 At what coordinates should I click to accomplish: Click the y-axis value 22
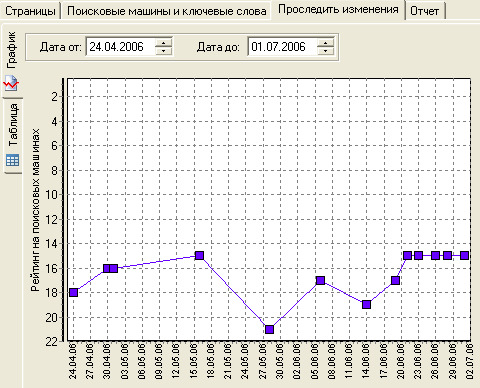52,342
